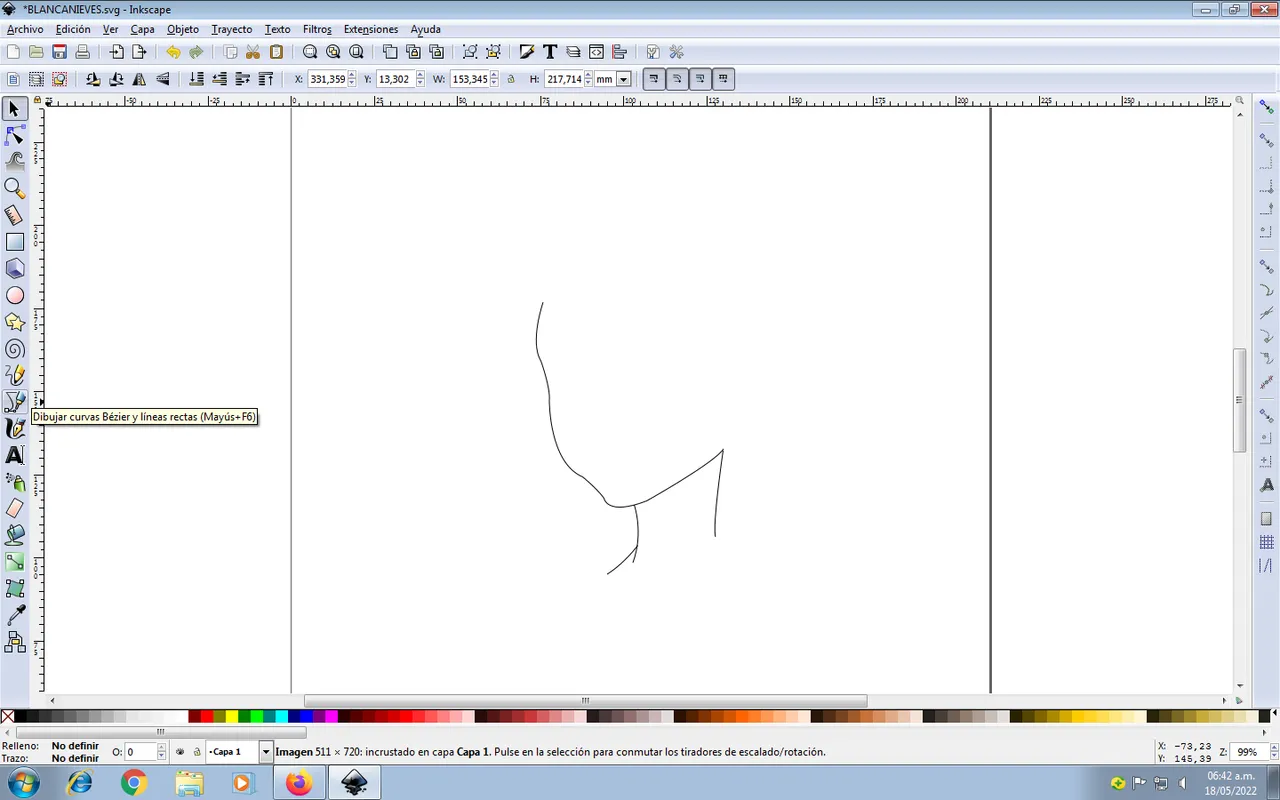Click the Redo arrow icon
The height and width of the screenshot is (800, 1280).
click(196, 52)
